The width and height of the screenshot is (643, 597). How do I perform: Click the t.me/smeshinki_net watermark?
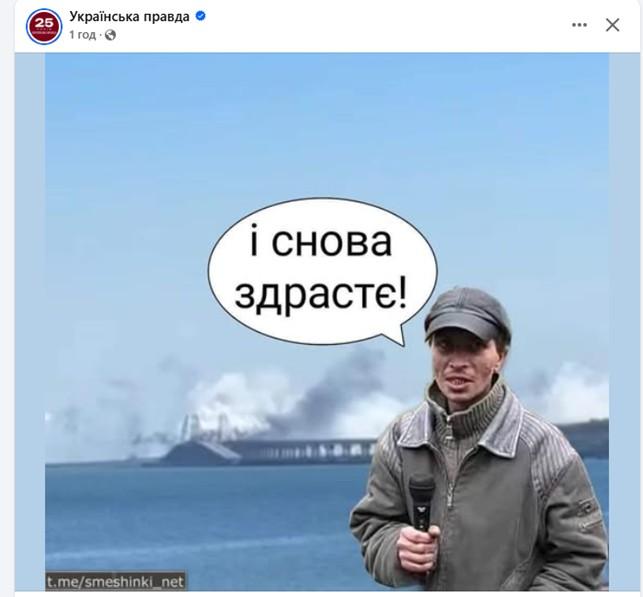click(x=115, y=581)
